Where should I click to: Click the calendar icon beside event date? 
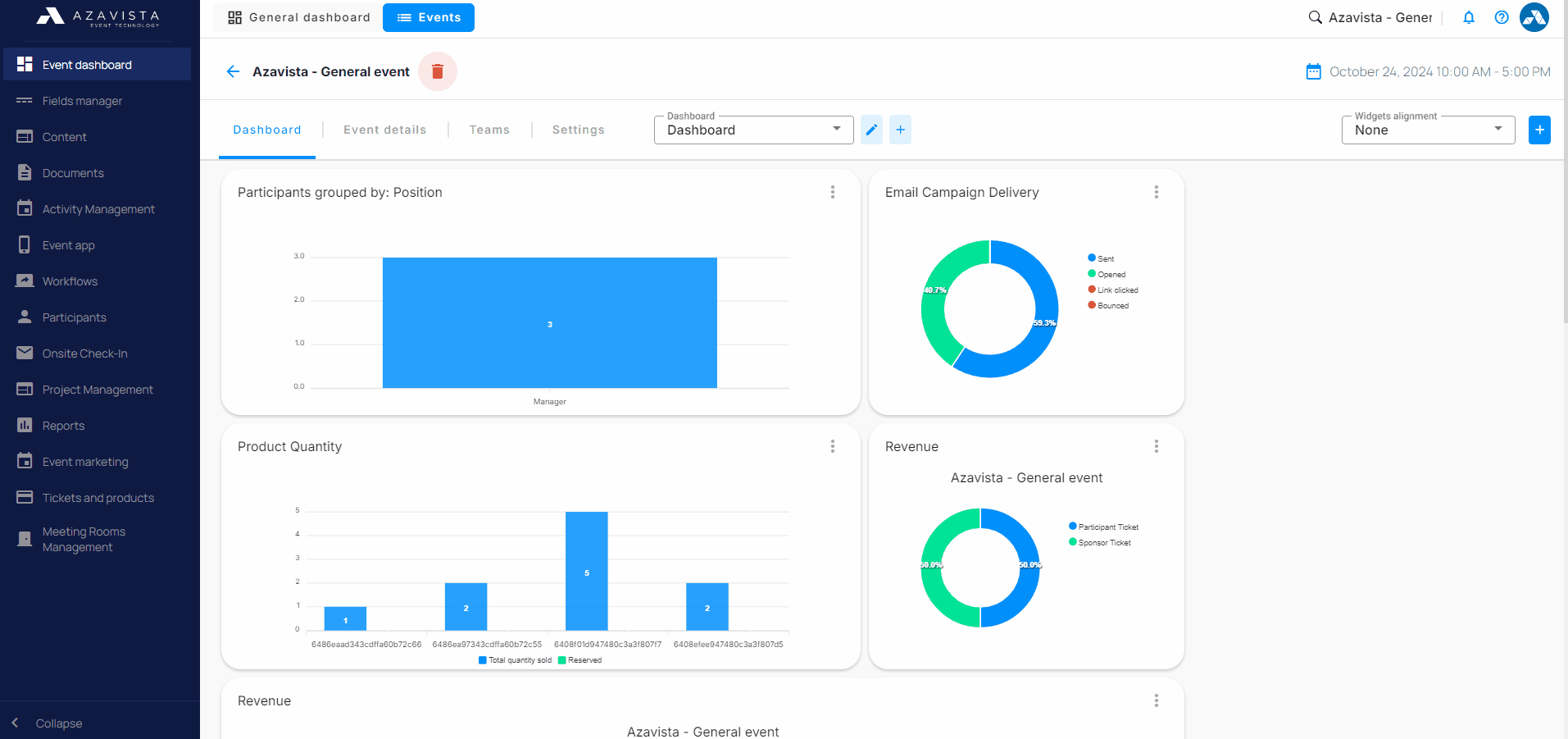[1313, 71]
